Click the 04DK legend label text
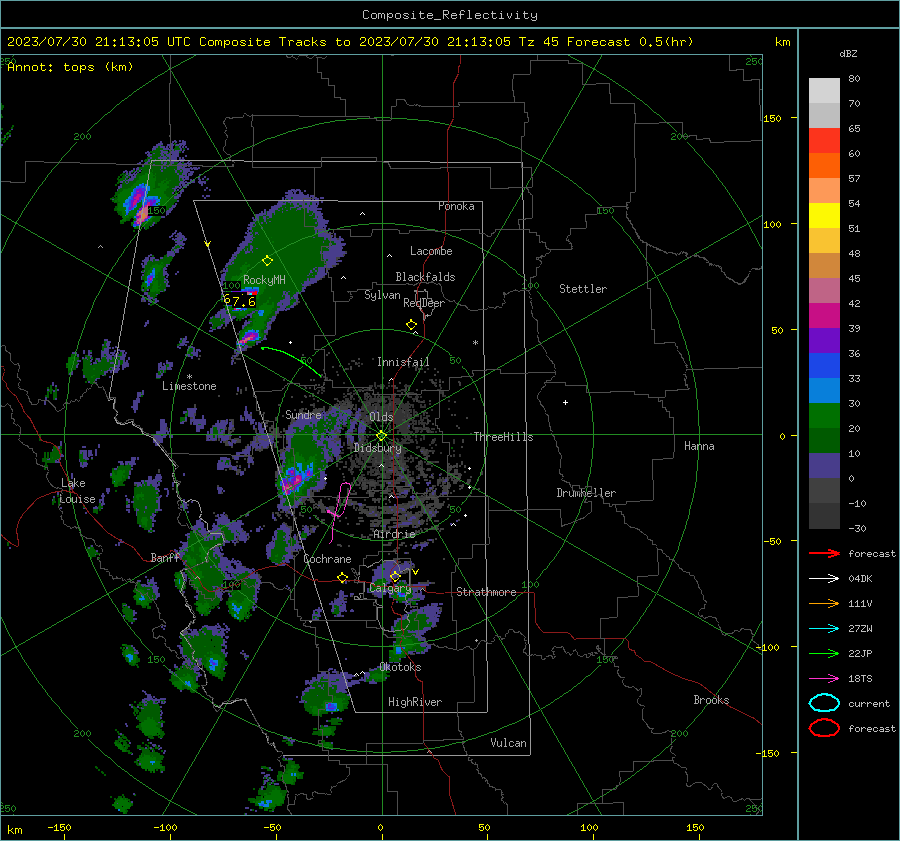The image size is (900, 841). coord(860,579)
